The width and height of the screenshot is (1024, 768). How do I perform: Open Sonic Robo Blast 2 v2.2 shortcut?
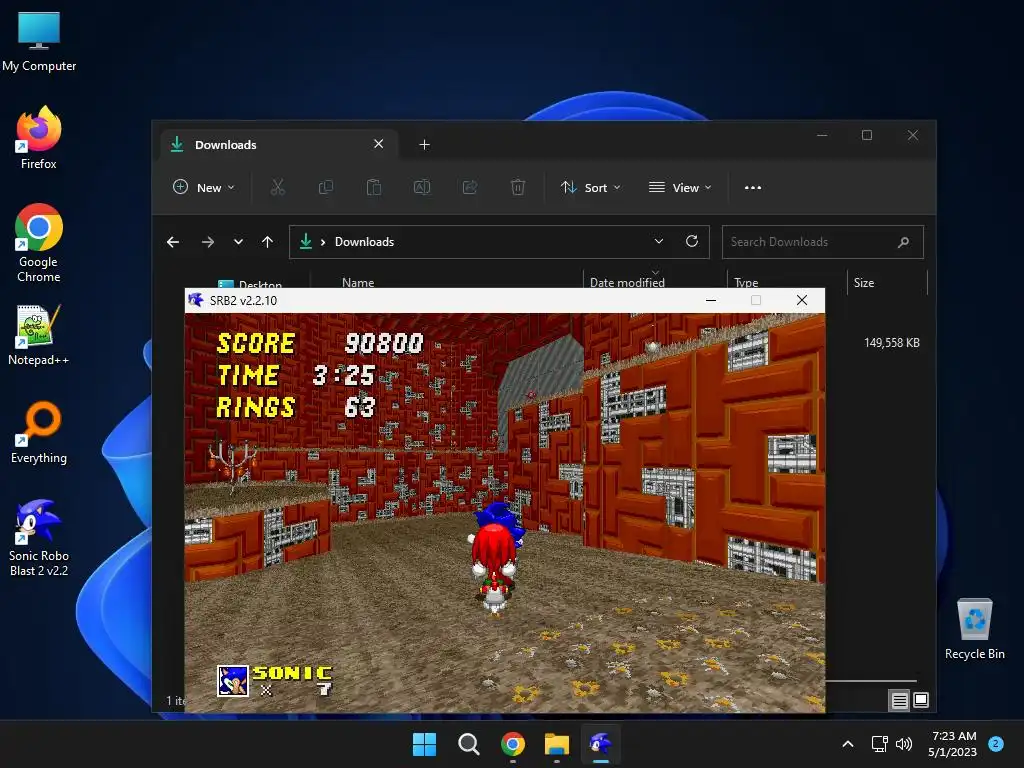[x=39, y=538]
